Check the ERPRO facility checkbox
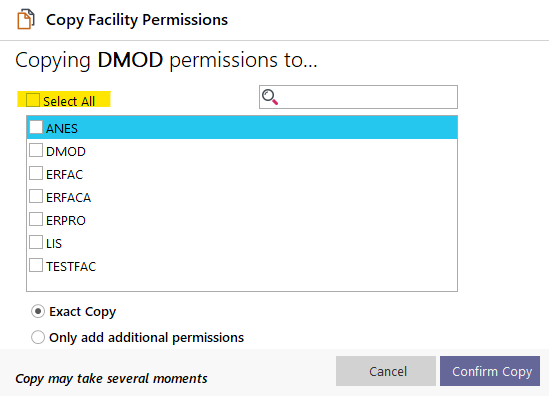This screenshot has width=549, height=396. pos(36,219)
